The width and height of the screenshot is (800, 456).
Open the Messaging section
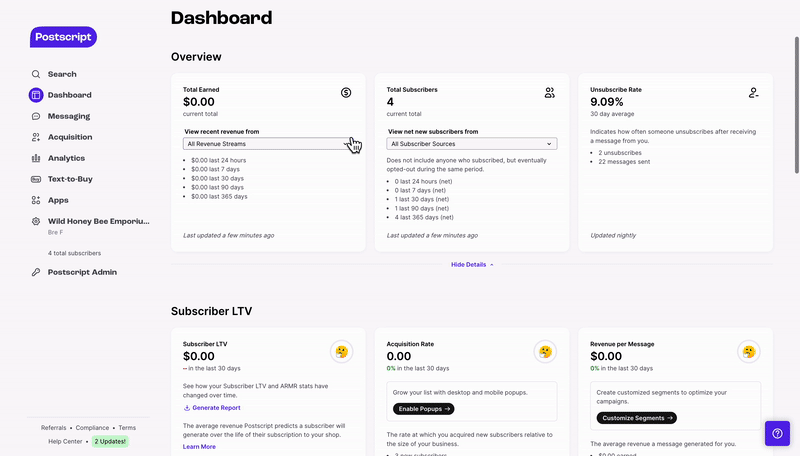[x=68, y=116]
